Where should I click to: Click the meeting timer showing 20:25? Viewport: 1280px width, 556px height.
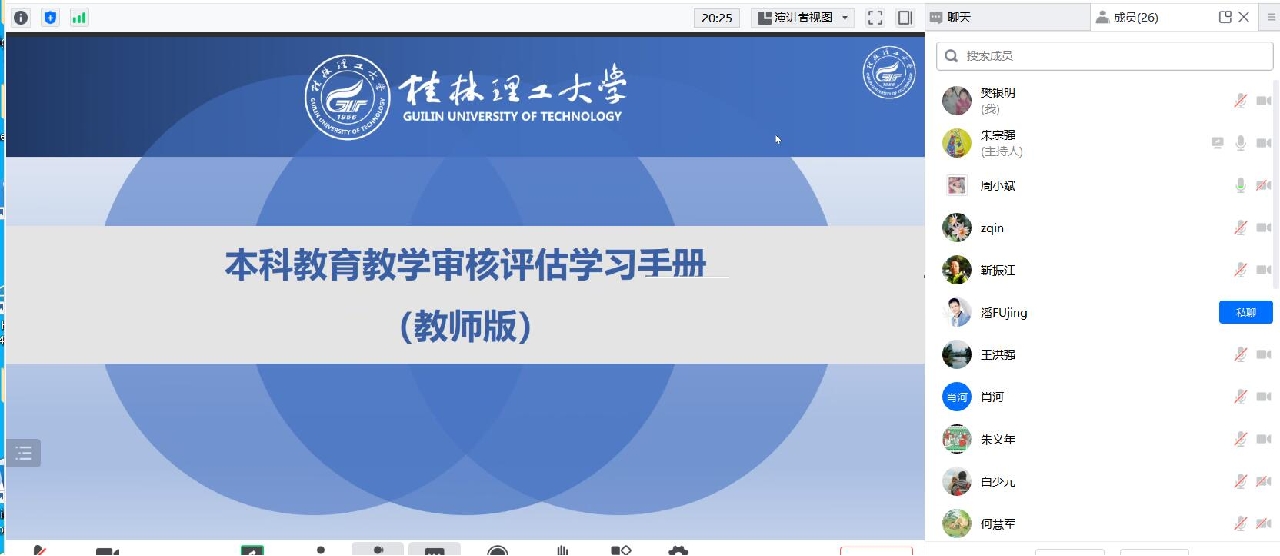pos(718,17)
